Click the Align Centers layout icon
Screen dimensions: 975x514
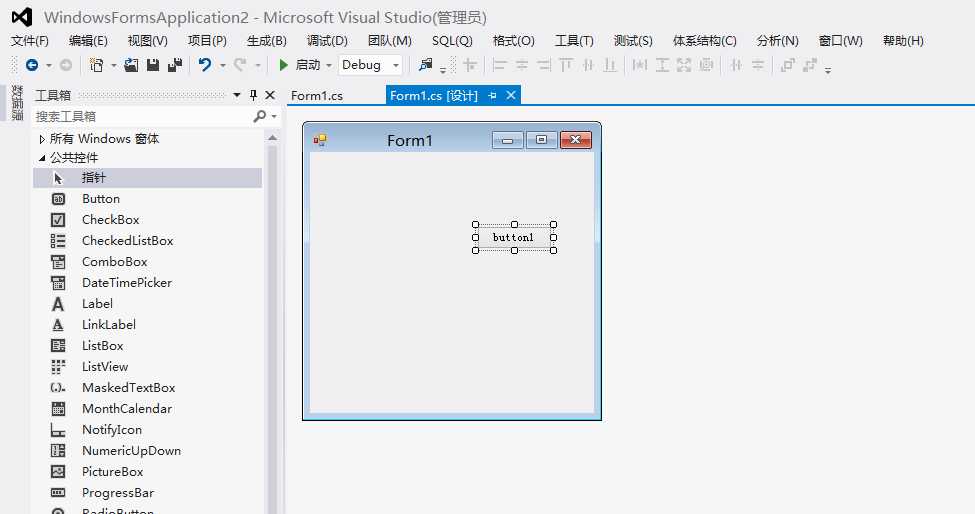522,65
